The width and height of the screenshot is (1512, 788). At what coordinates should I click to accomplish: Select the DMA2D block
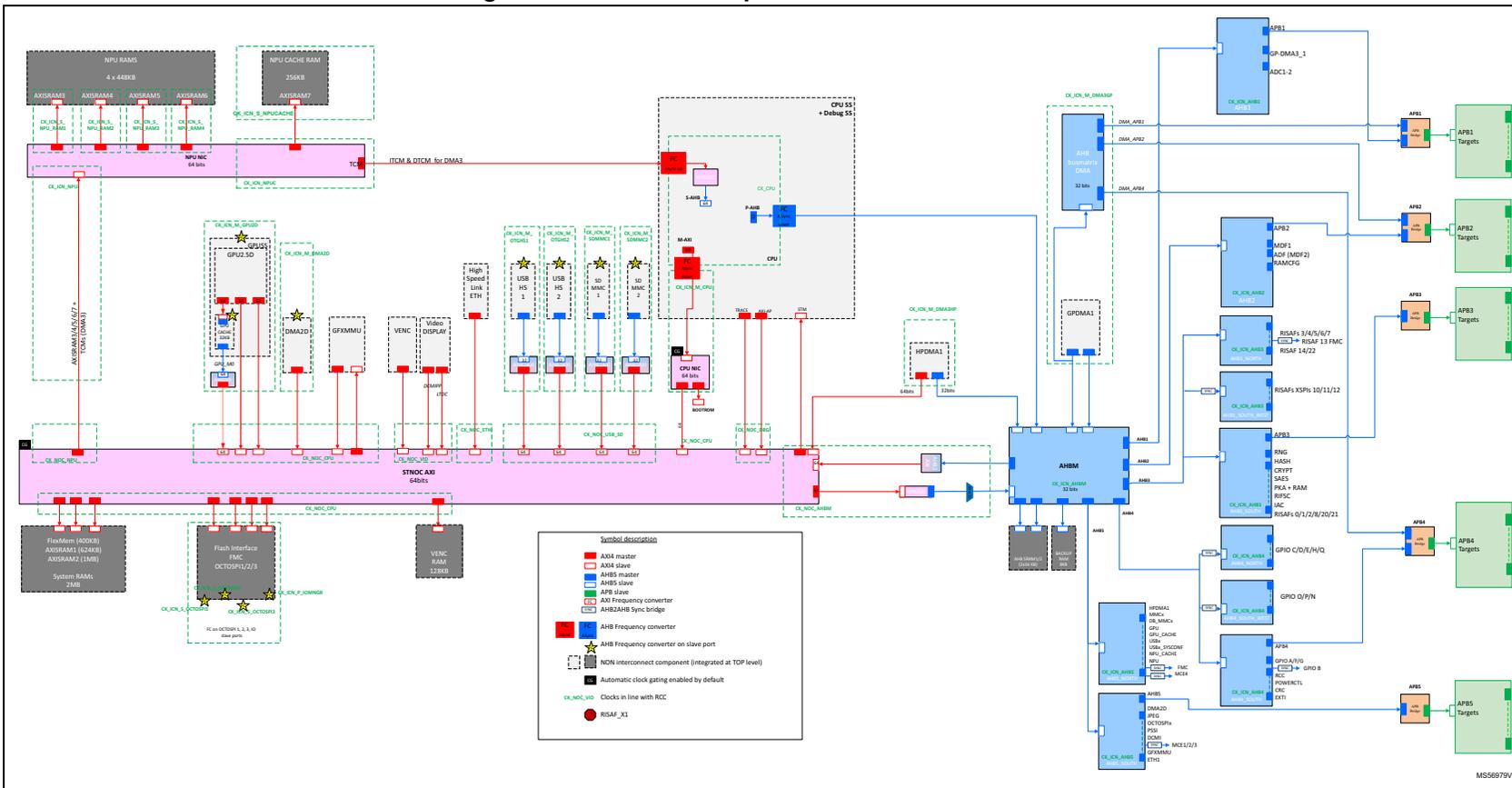(296, 344)
